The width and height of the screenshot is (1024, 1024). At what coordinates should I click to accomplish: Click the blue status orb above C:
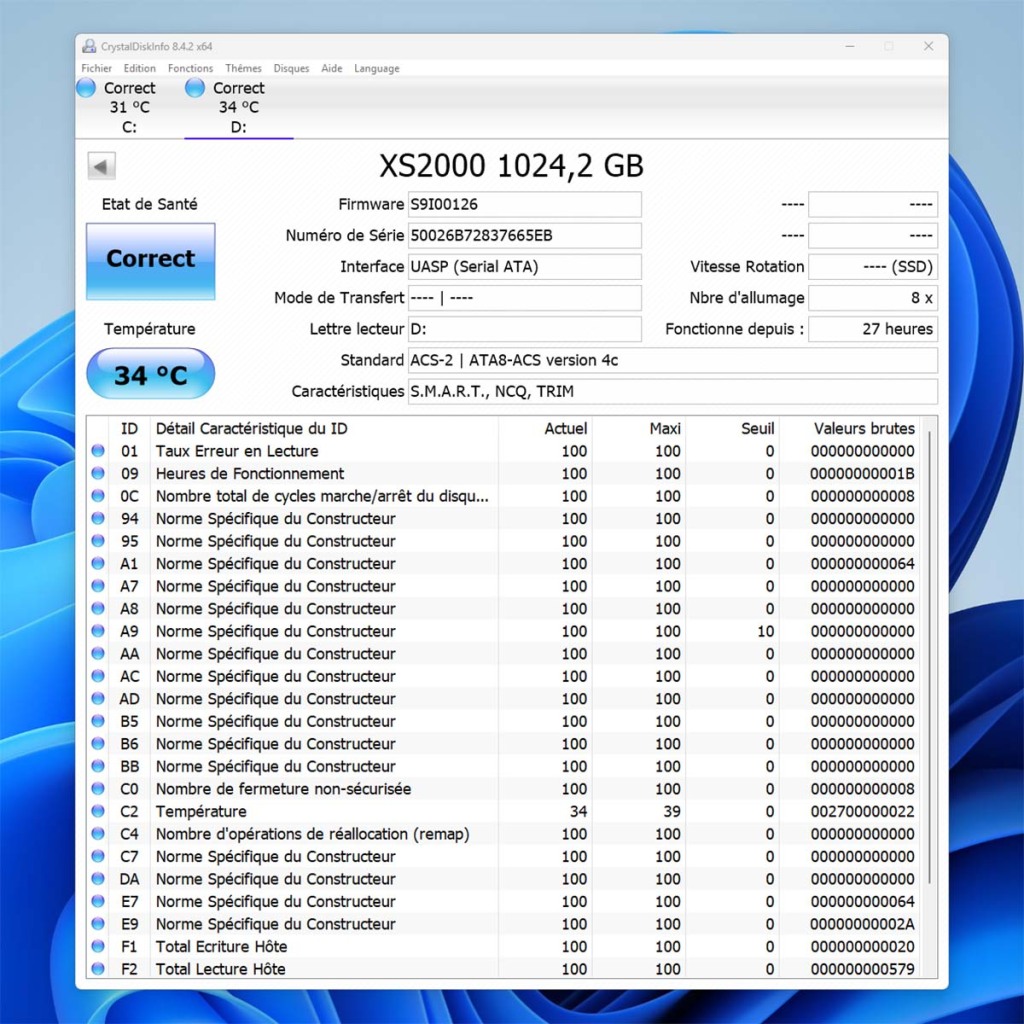click(x=86, y=88)
